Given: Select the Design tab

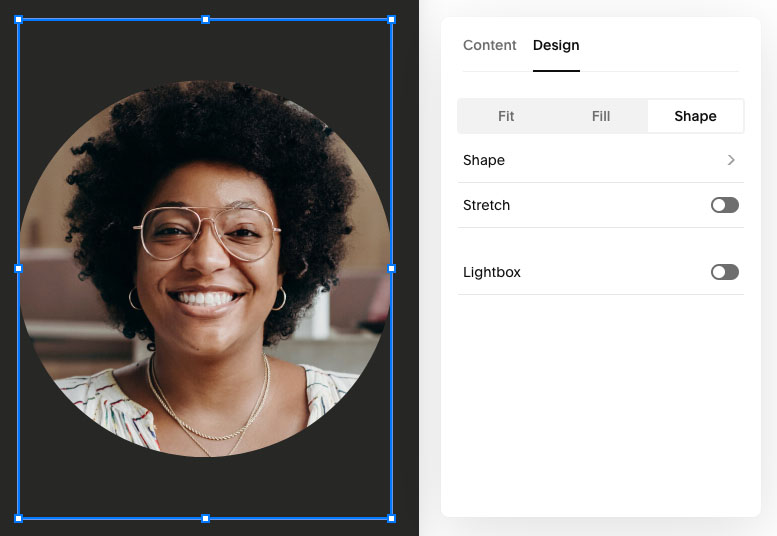Looking at the screenshot, I should point(556,45).
